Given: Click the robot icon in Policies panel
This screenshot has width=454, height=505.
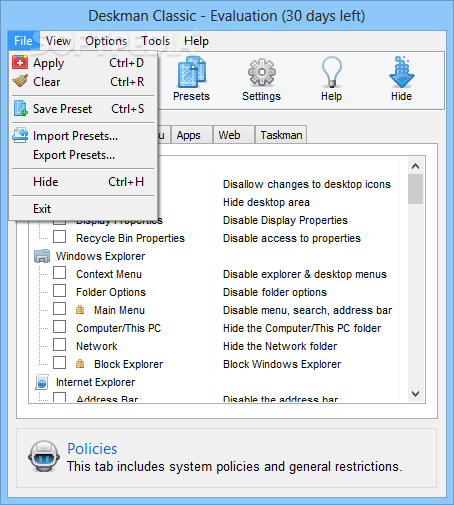Looking at the screenshot, I should [x=44, y=457].
